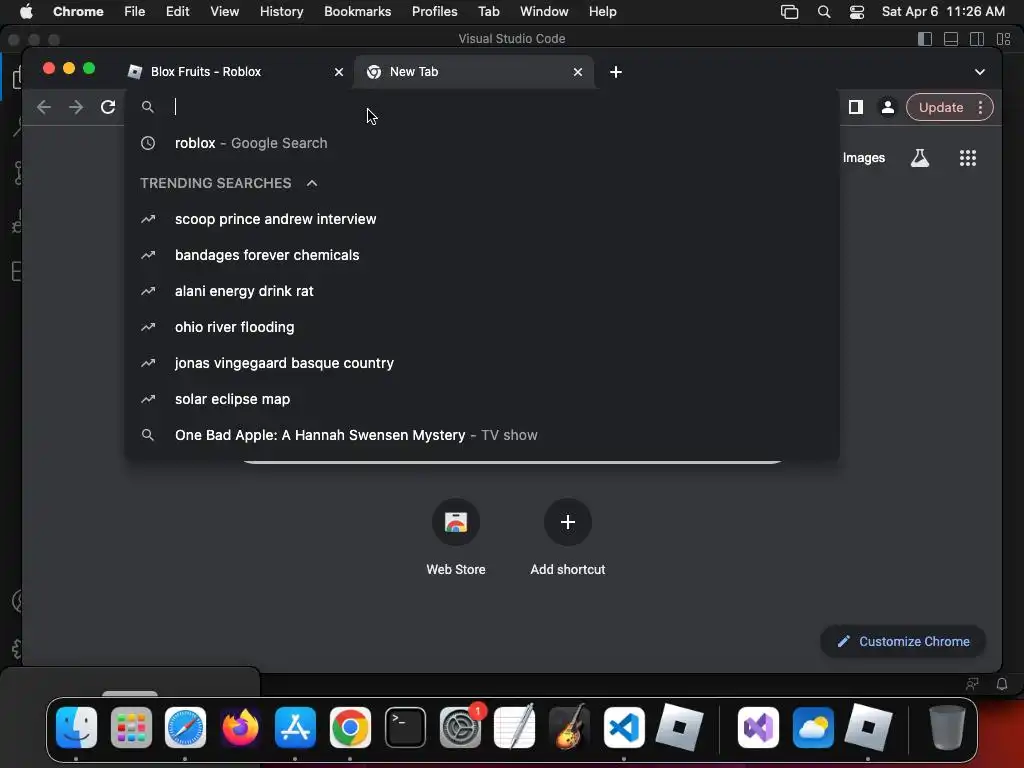Open the Chrome menu in menu bar
This screenshot has width=1024, height=768.
pos(78,12)
